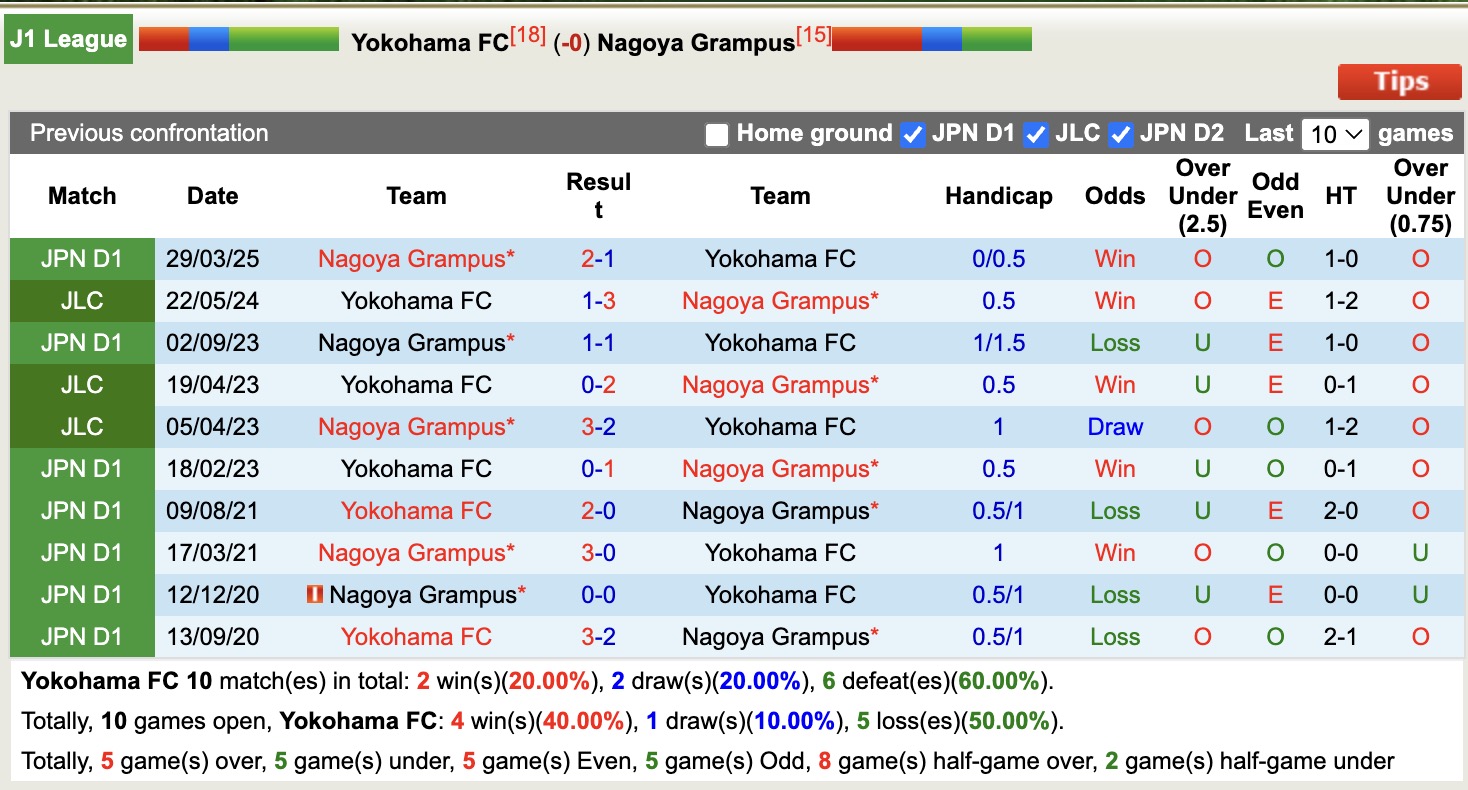This screenshot has width=1468, height=790.
Task: Click the JLC label on the 19/04/23 row
Action: pos(82,384)
